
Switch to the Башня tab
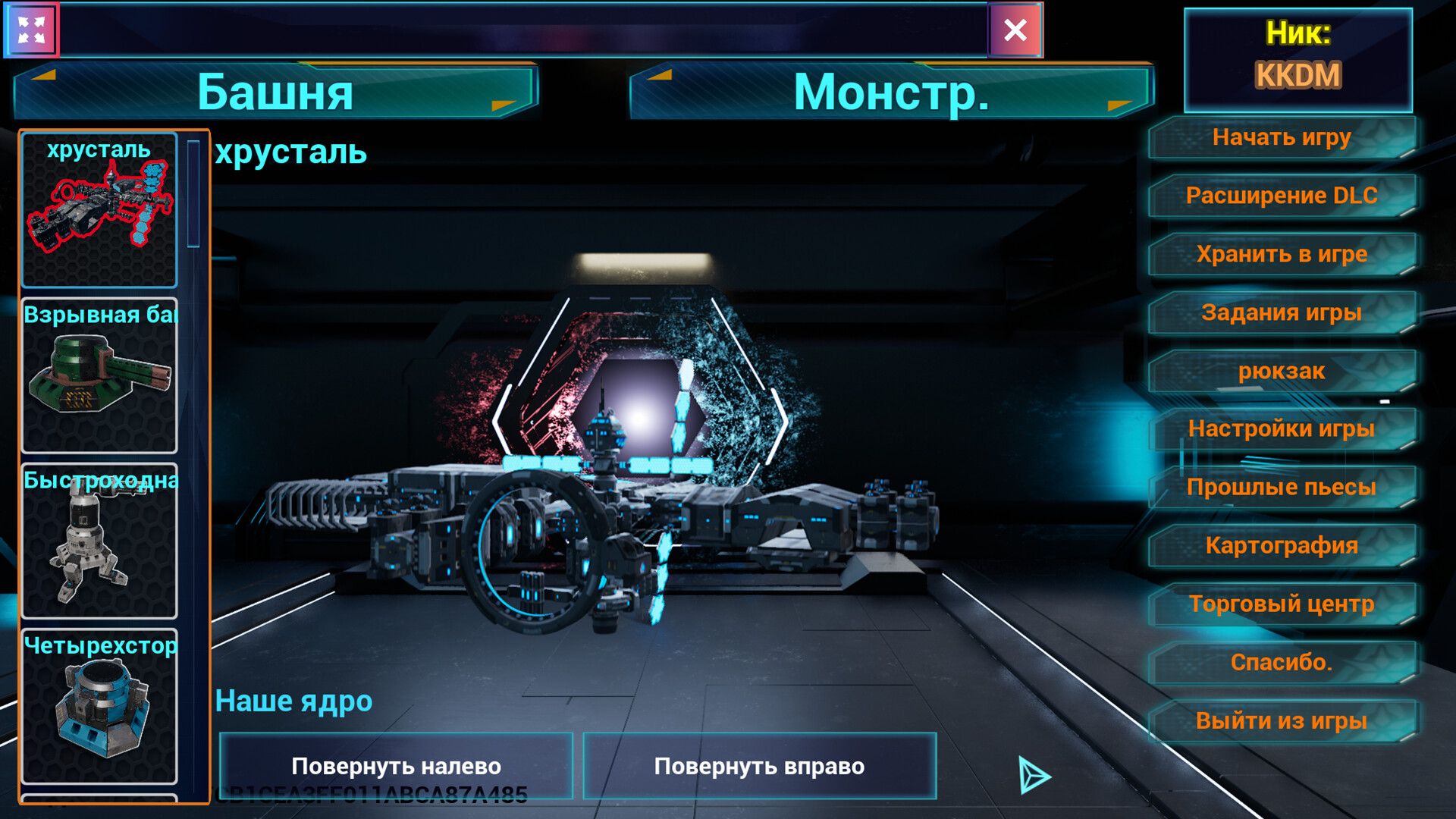(276, 92)
